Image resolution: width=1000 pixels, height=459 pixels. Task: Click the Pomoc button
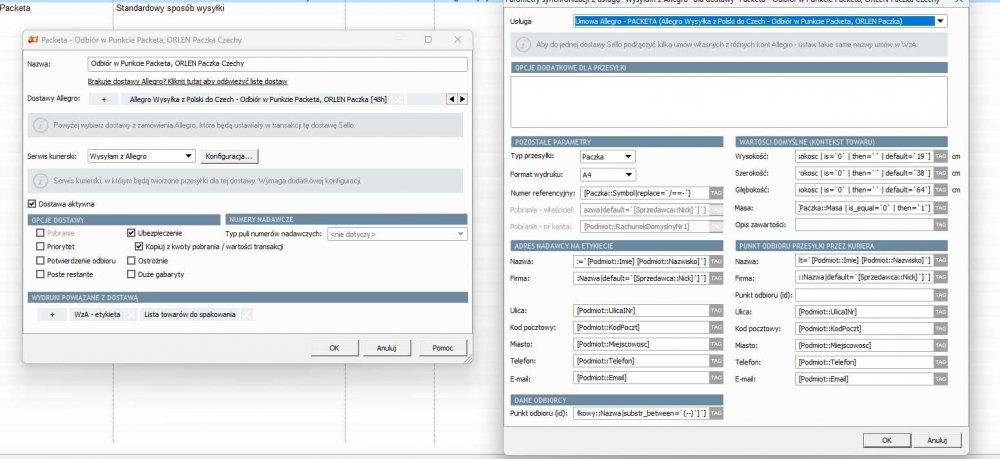[443, 348]
